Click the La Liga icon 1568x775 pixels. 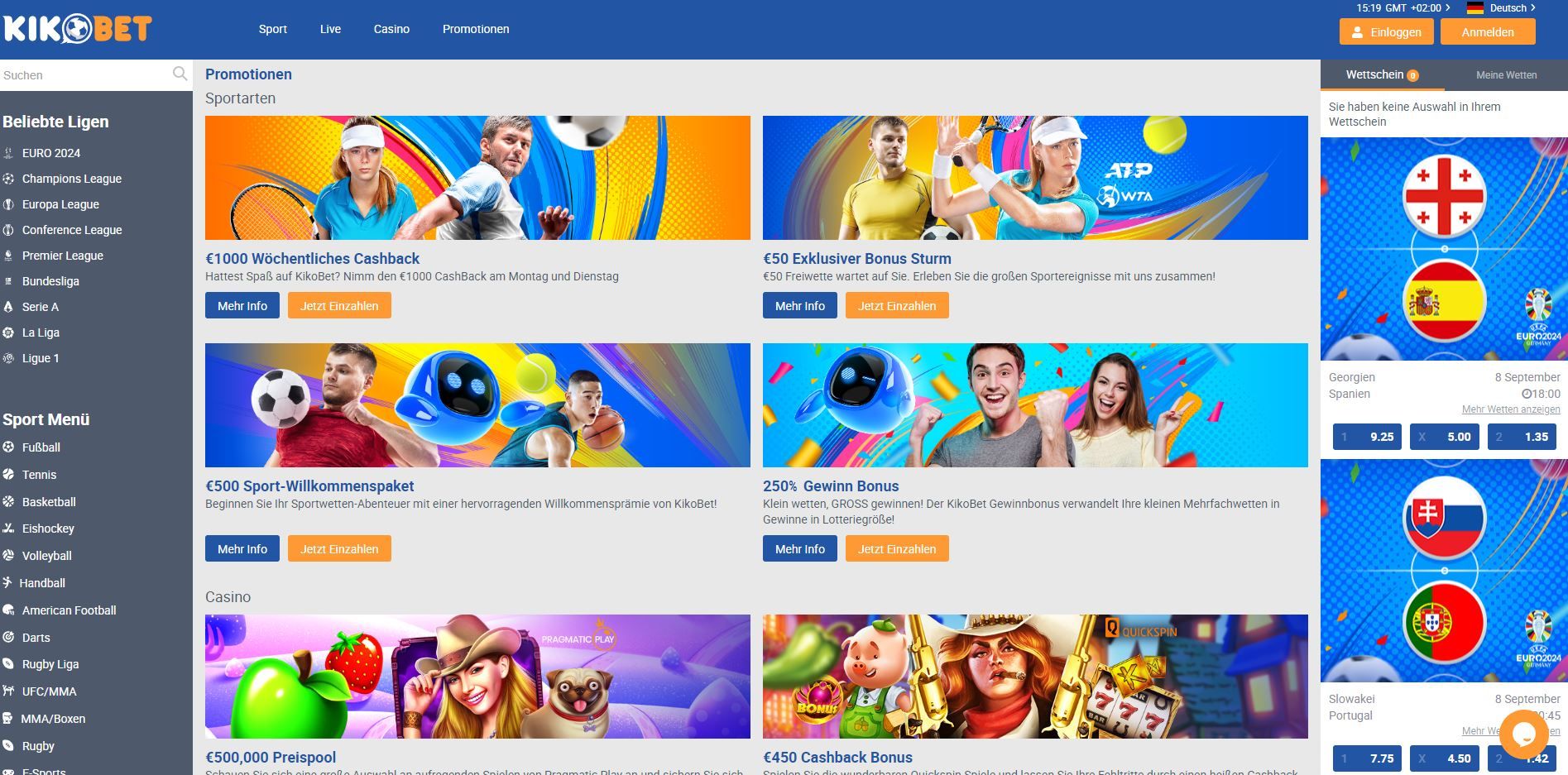click(8, 332)
